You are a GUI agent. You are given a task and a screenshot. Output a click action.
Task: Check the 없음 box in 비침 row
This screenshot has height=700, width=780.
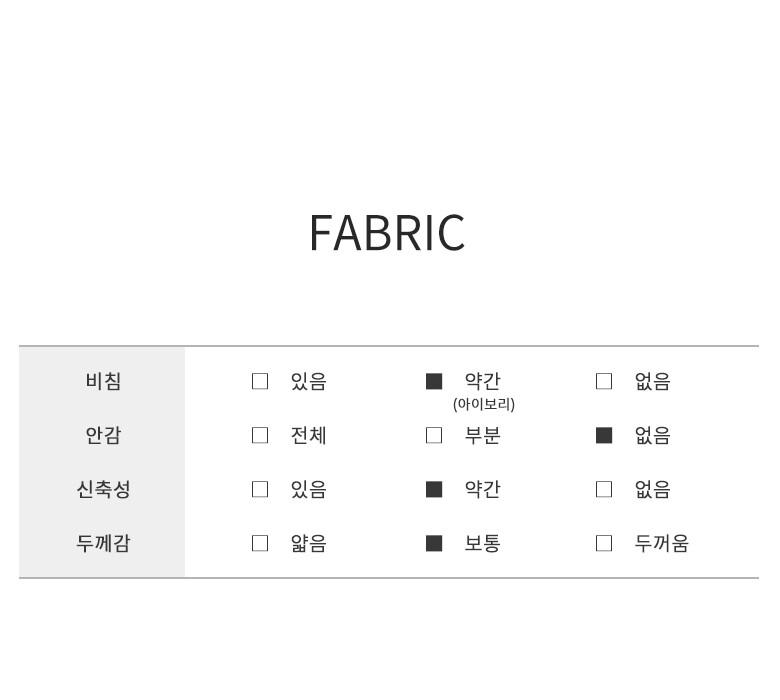(x=604, y=381)
